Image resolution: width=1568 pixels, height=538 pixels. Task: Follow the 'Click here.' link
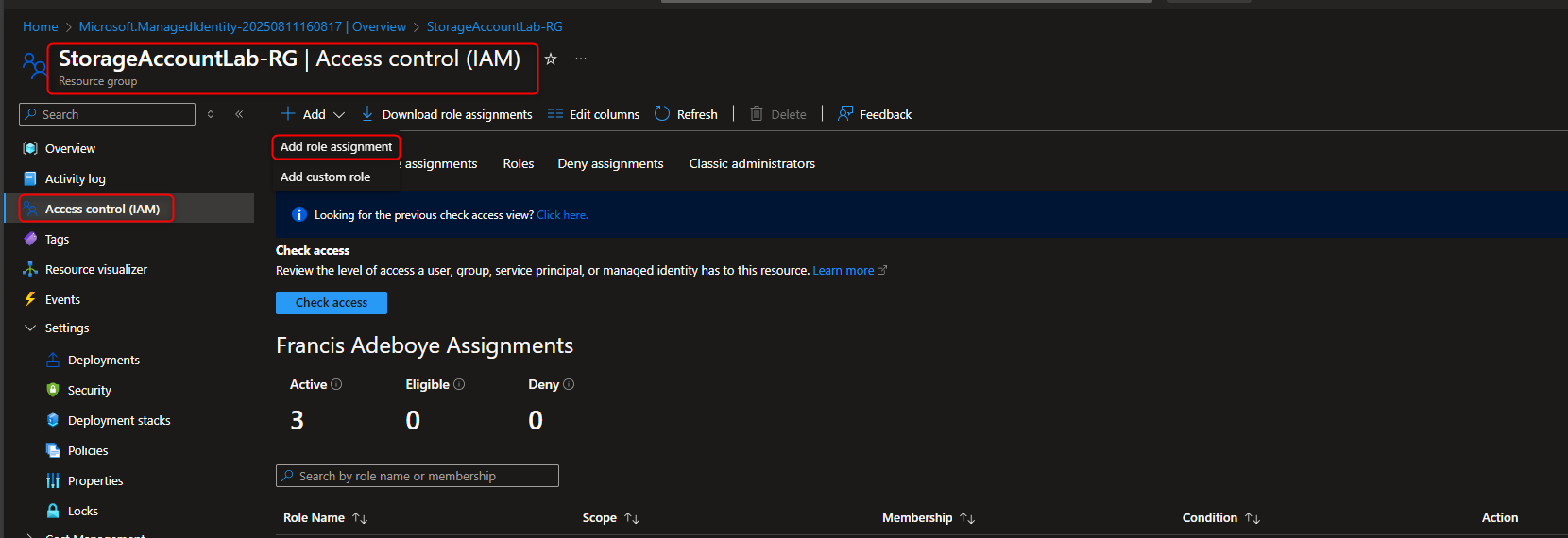coord(562,215)
